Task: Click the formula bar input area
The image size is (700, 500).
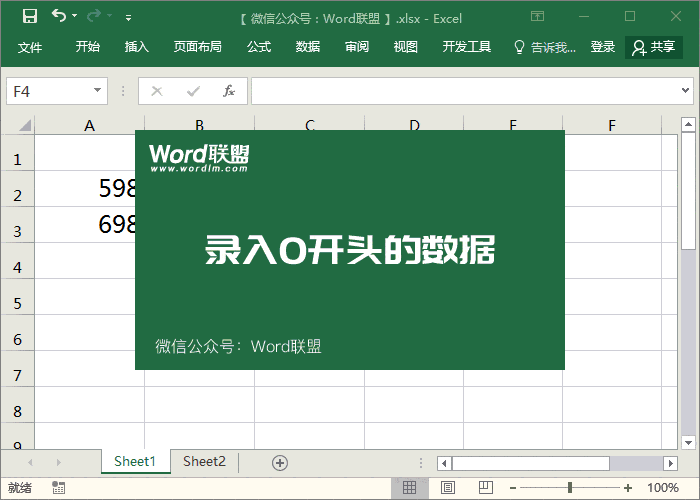Action: (464, 91)
